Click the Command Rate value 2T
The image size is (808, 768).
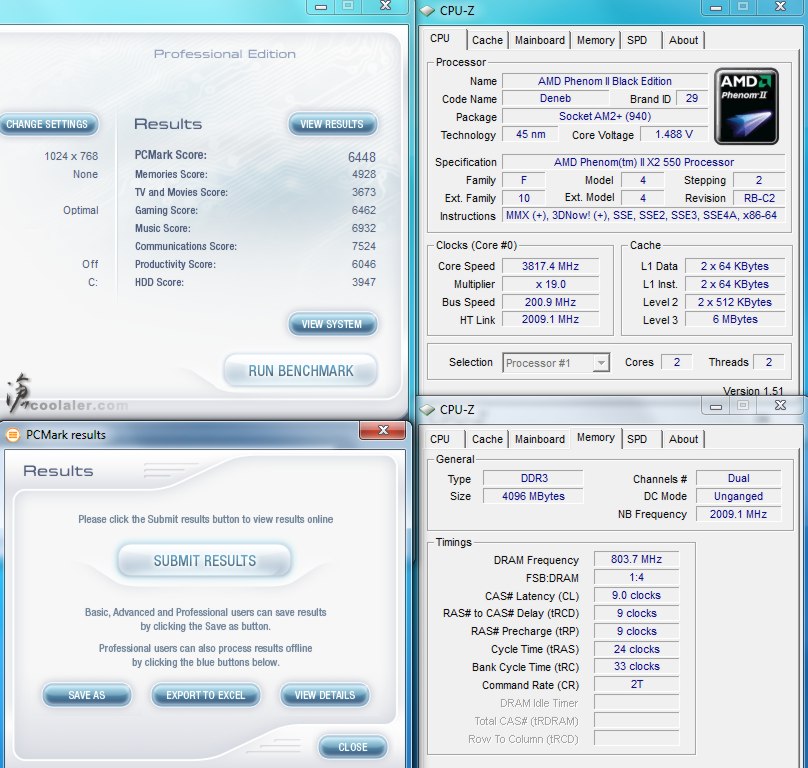[636, 684]
